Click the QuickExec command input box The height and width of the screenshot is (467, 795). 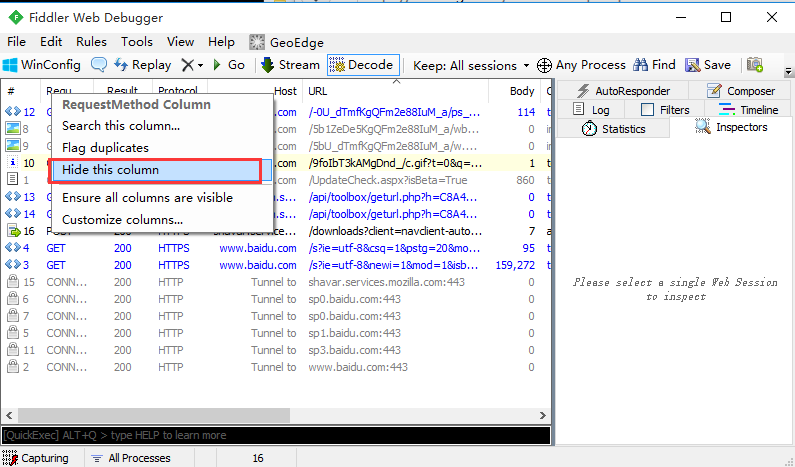[x=276, y=435]
